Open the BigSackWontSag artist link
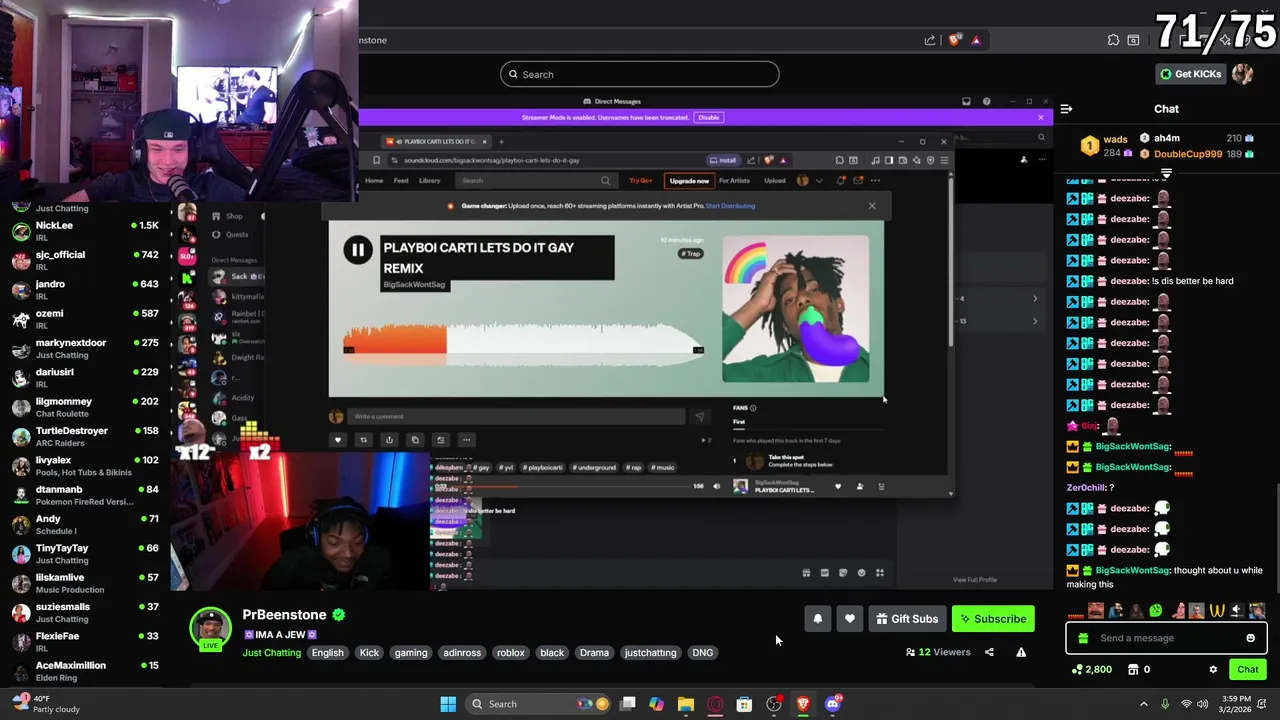This screenshot has width=1280, height=720. 414,285
